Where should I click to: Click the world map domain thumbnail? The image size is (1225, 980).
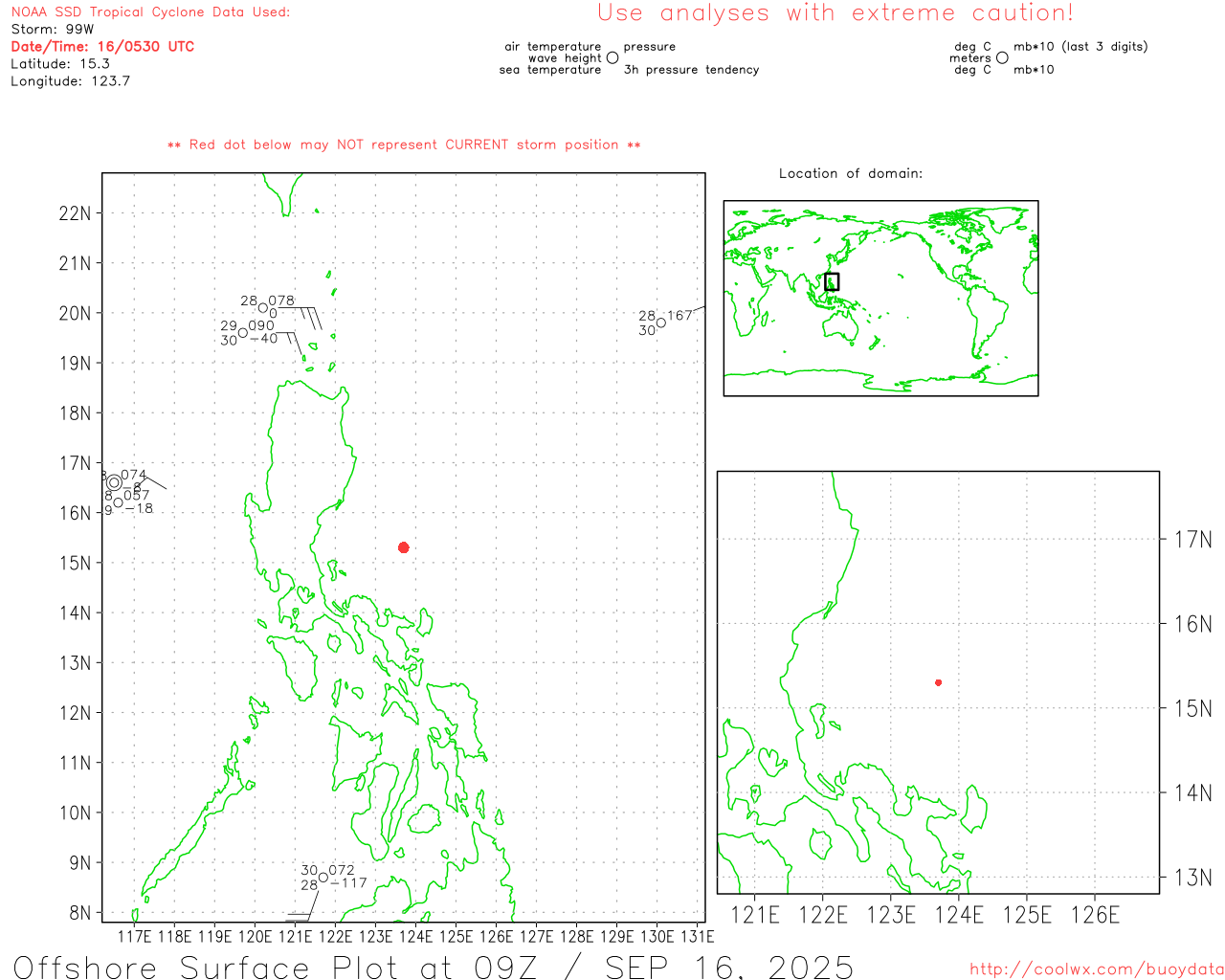(x=880, y=298)
